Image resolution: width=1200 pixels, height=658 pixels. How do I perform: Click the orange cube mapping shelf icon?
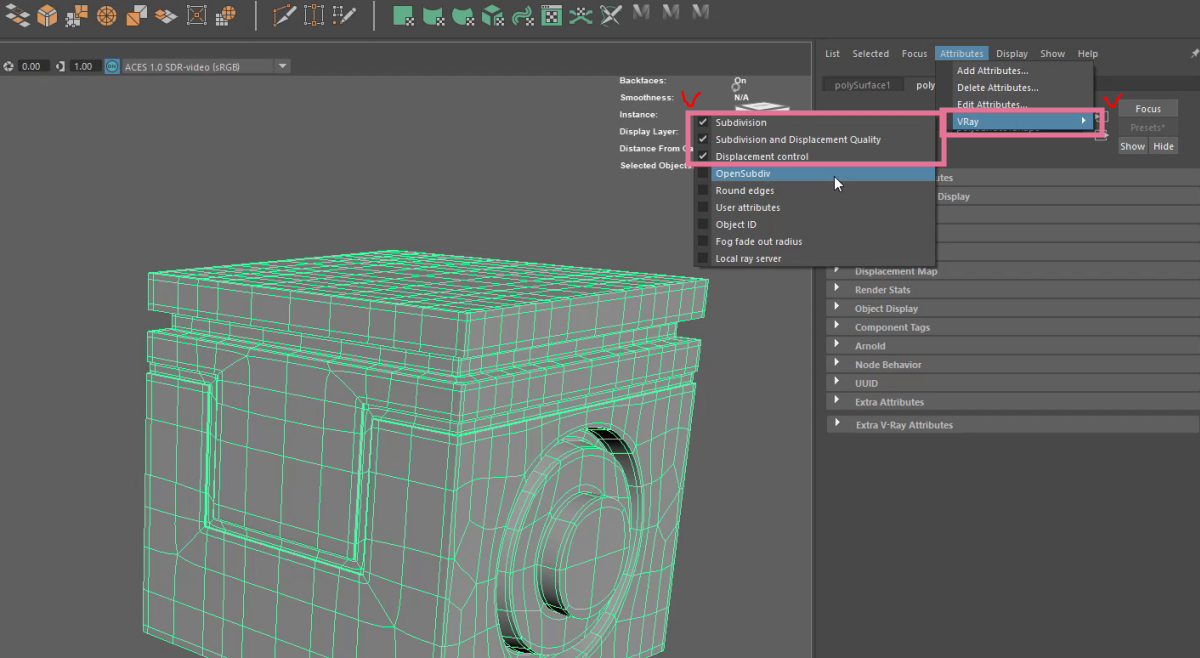point(46,15)
